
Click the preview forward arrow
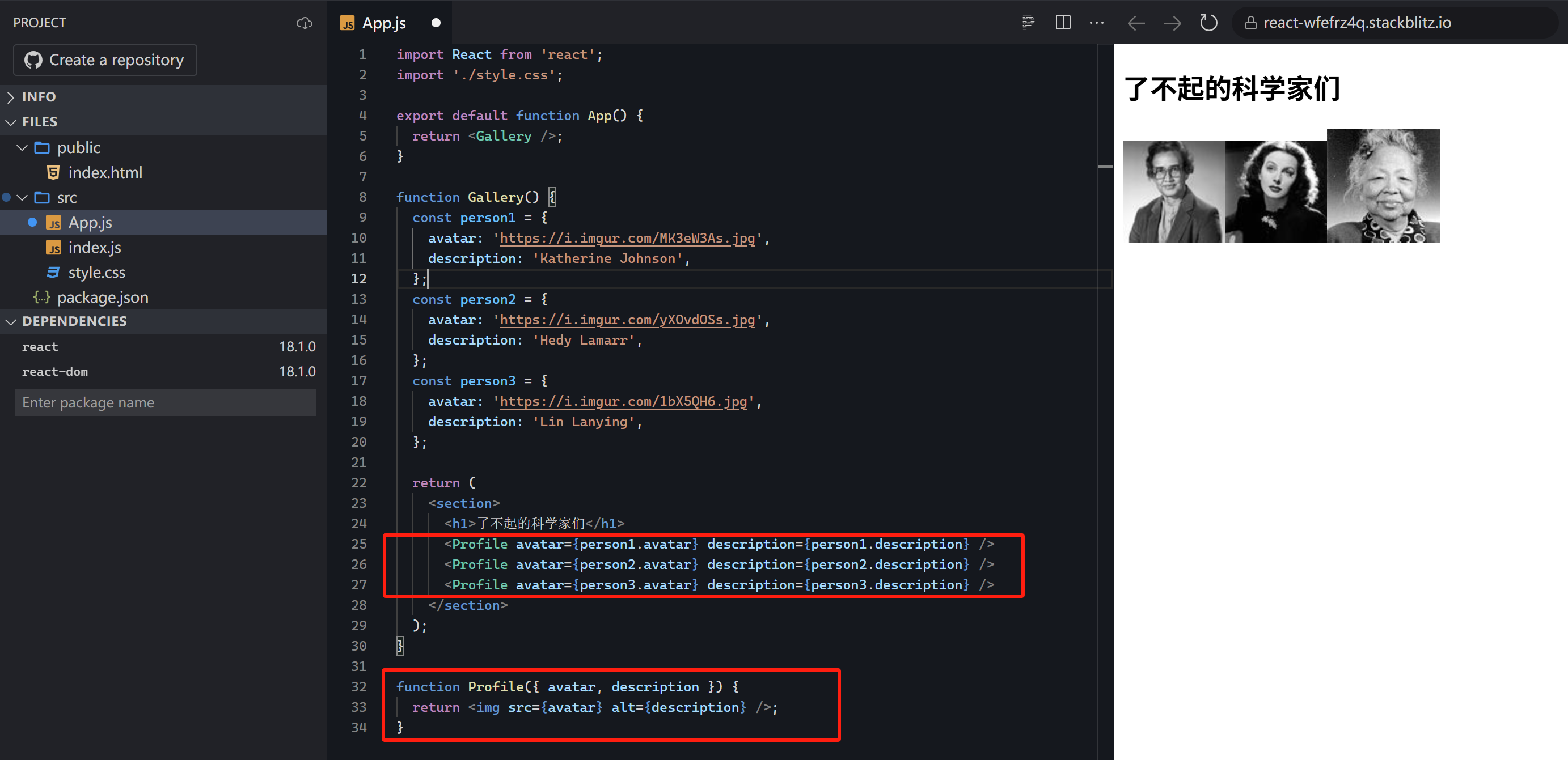(x=1172, y=24)
